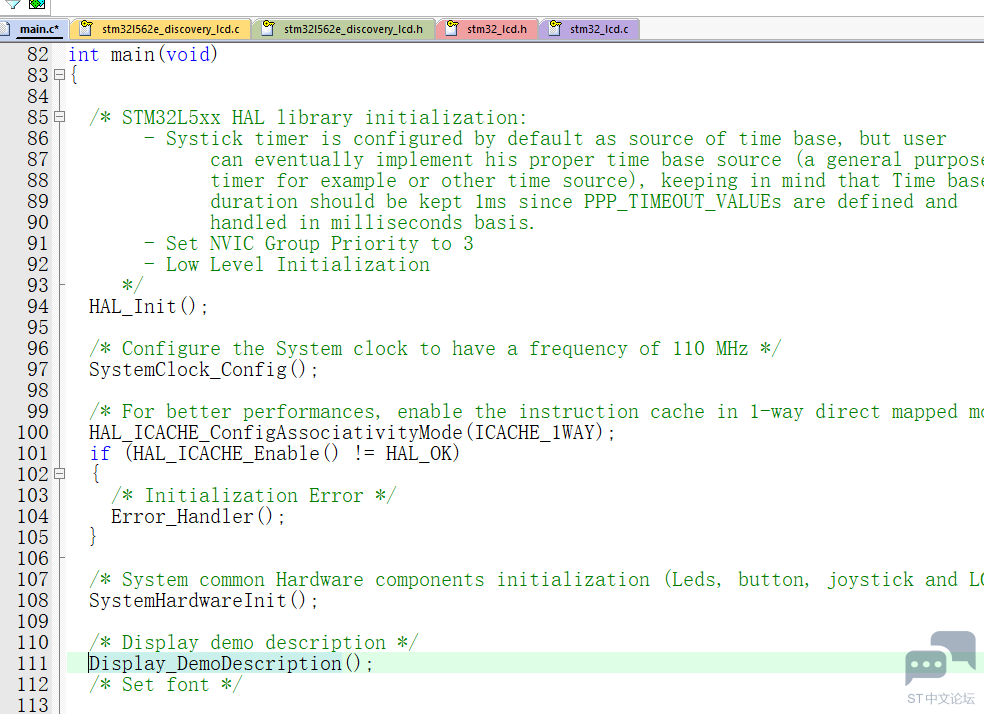
Task: Click the Error_Handler(); call on line 104
Action: (198, 516)
